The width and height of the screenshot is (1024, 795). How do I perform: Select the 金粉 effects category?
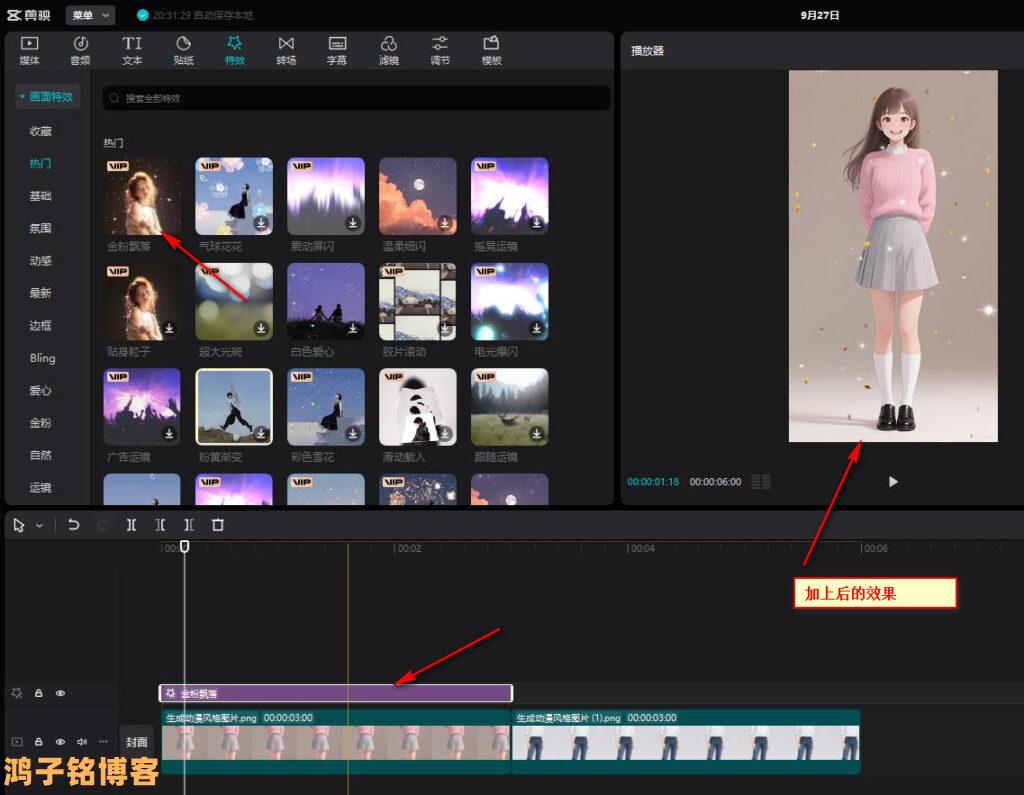coord(40,423)
